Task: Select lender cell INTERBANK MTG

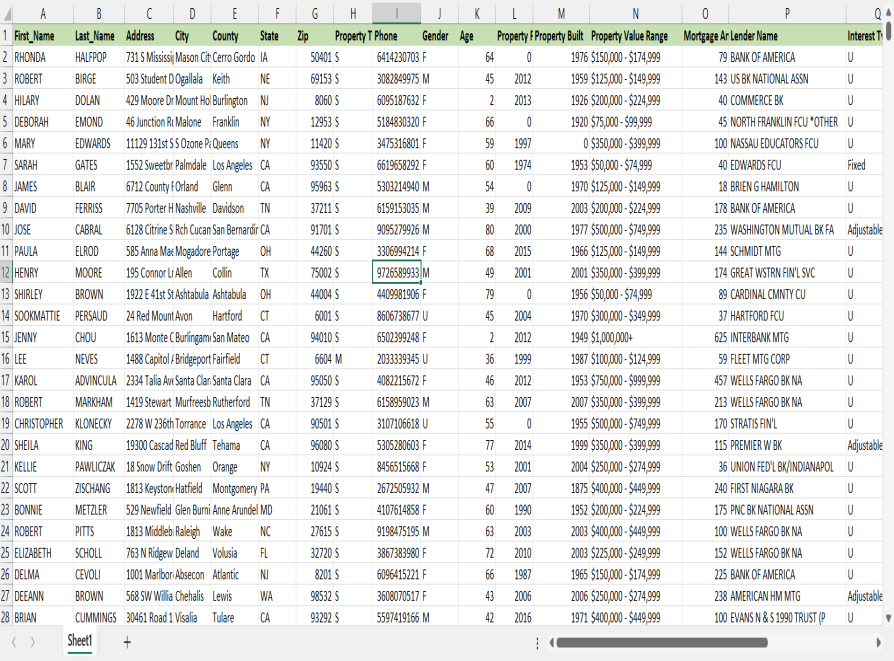Action: tap(787, 338)
